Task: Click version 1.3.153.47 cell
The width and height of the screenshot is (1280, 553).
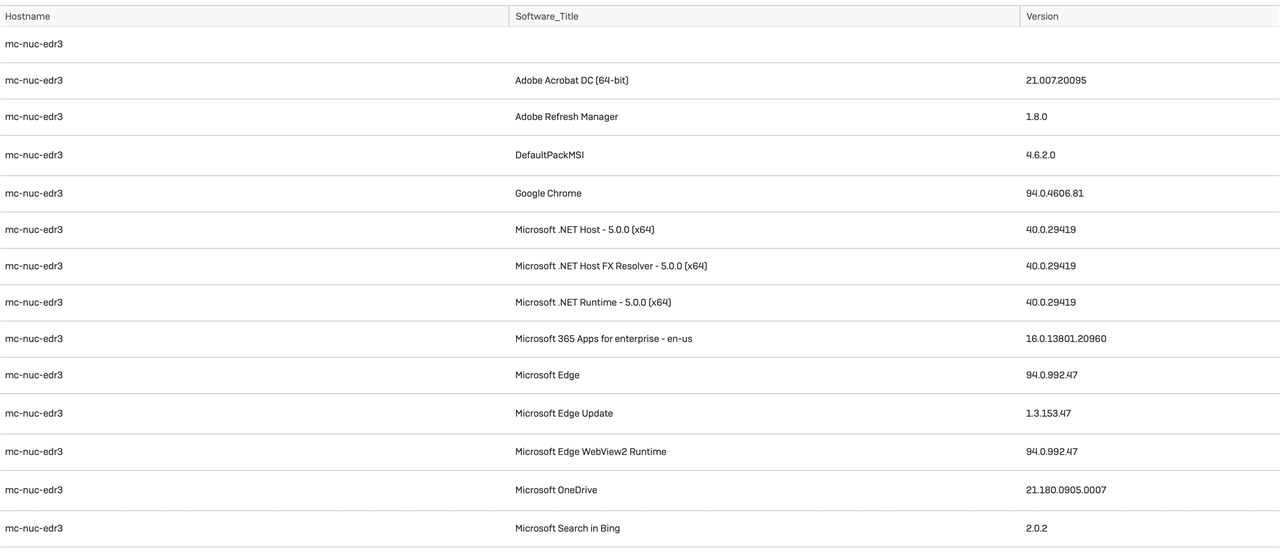Action: point(1048,414)
